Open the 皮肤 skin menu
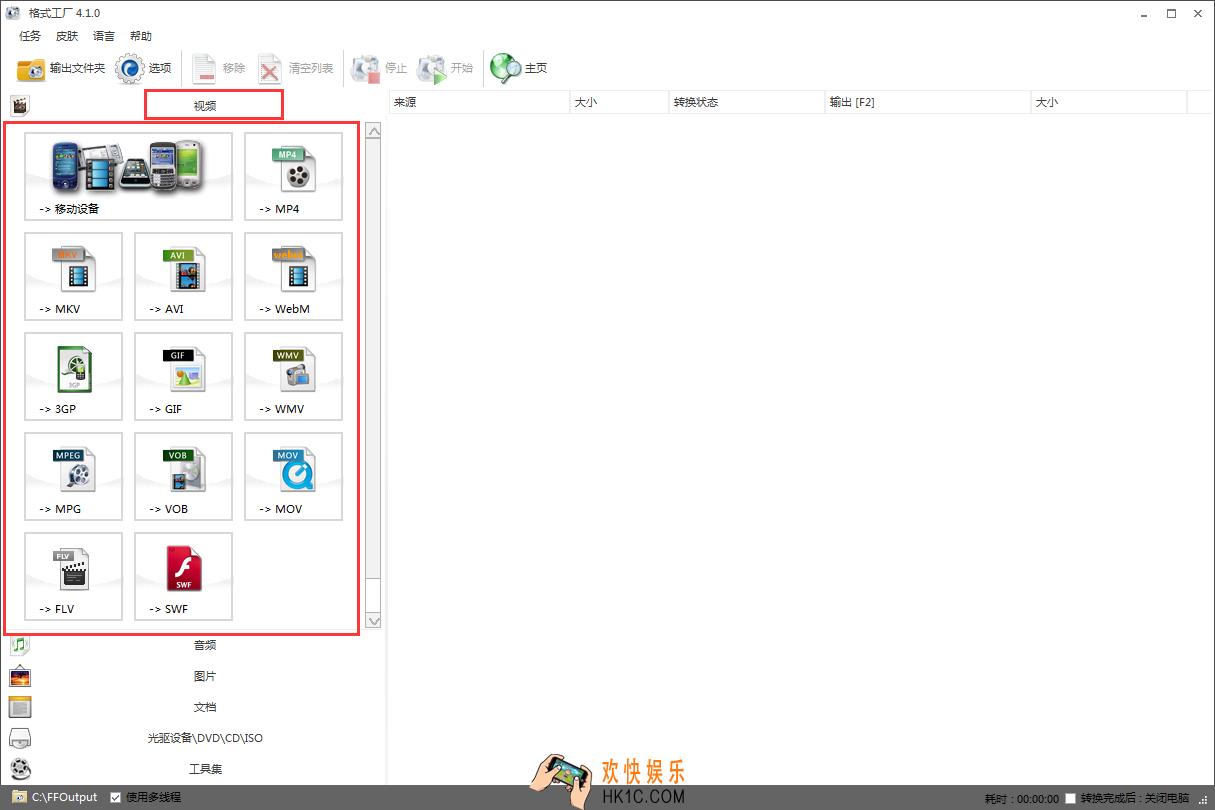1215x810 pixels. tap(67, 36)
